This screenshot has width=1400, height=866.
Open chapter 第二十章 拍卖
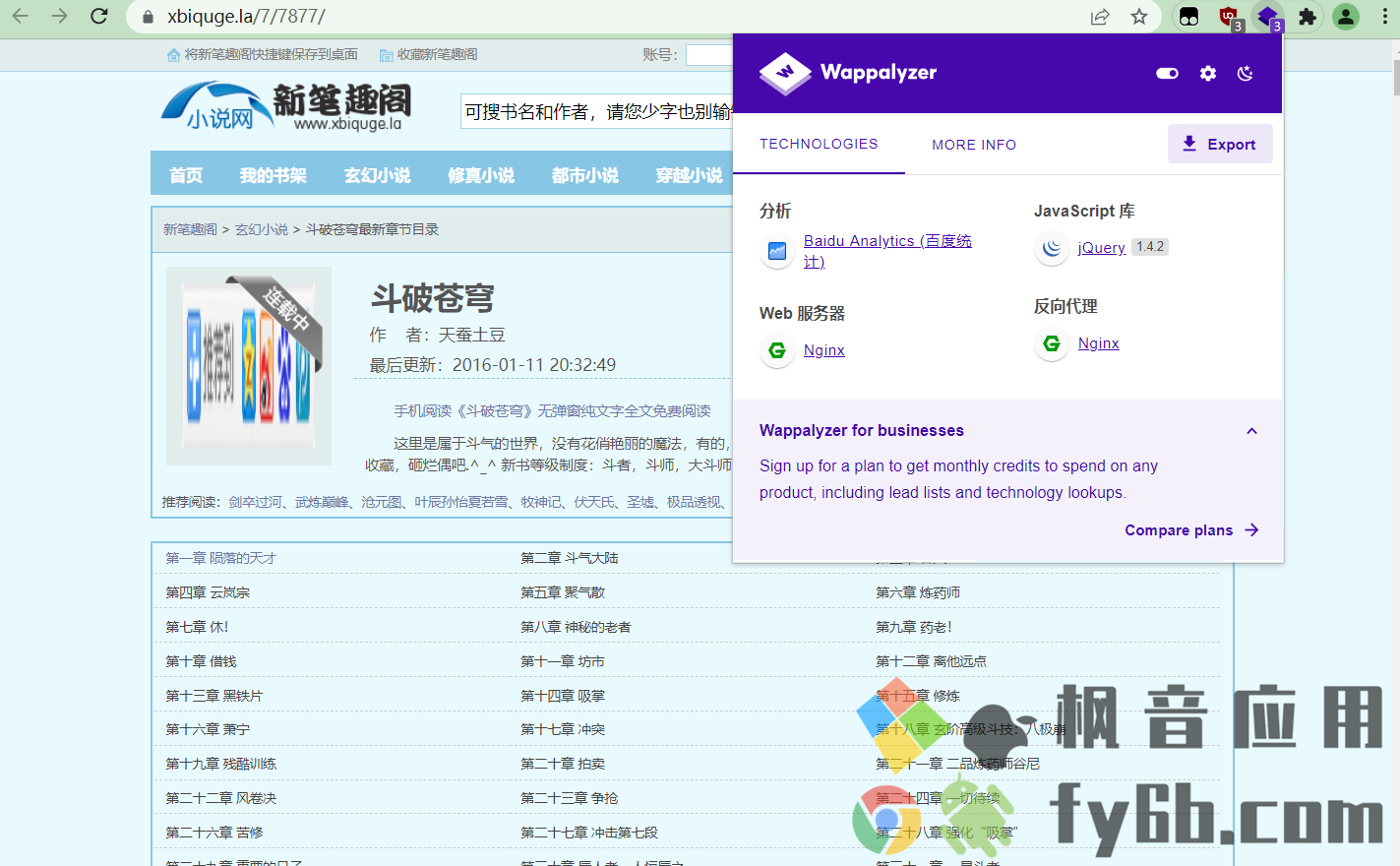pos(563,764)
